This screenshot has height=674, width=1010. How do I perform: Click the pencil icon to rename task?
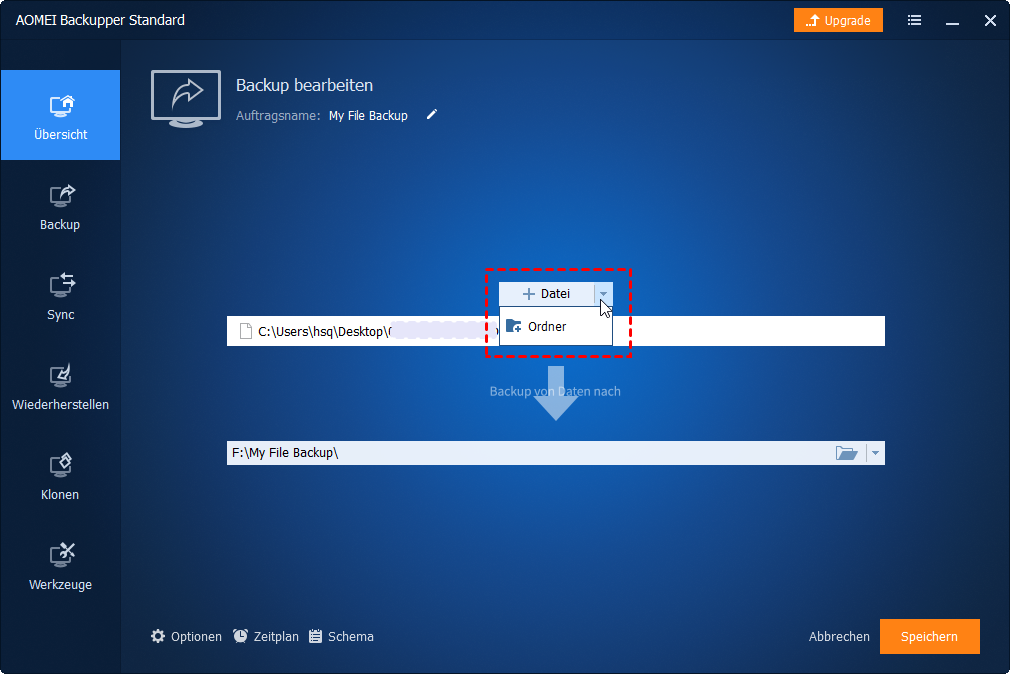click(432, 115)
